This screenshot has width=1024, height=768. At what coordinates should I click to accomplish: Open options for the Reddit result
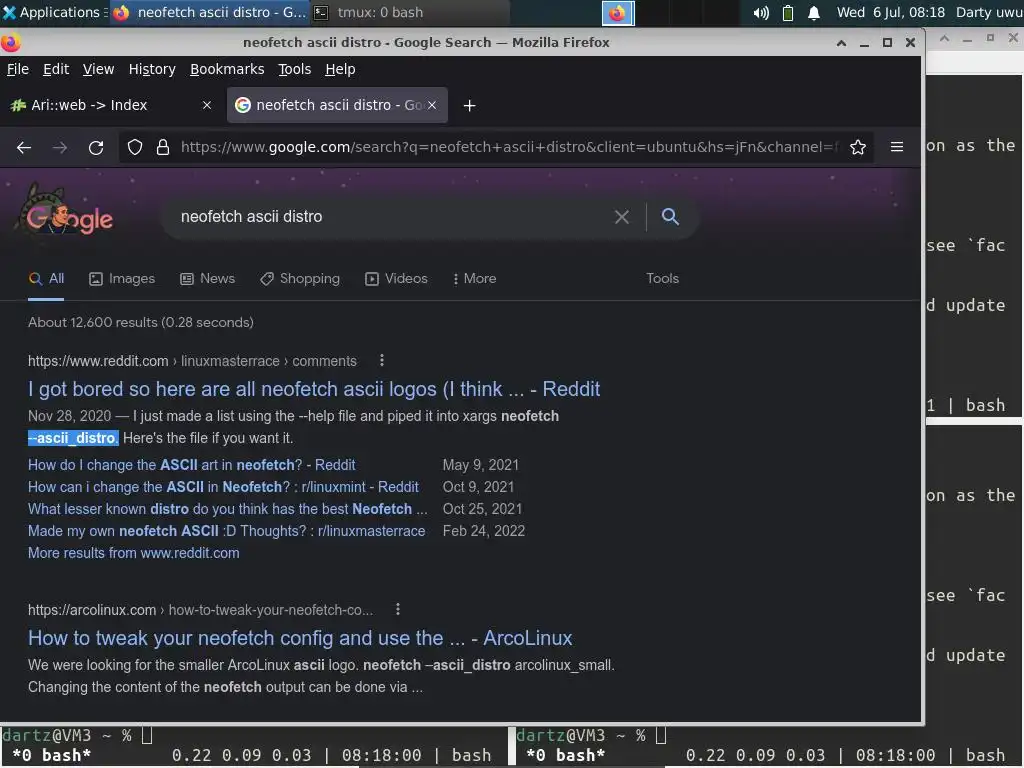(x=382, y=360)
